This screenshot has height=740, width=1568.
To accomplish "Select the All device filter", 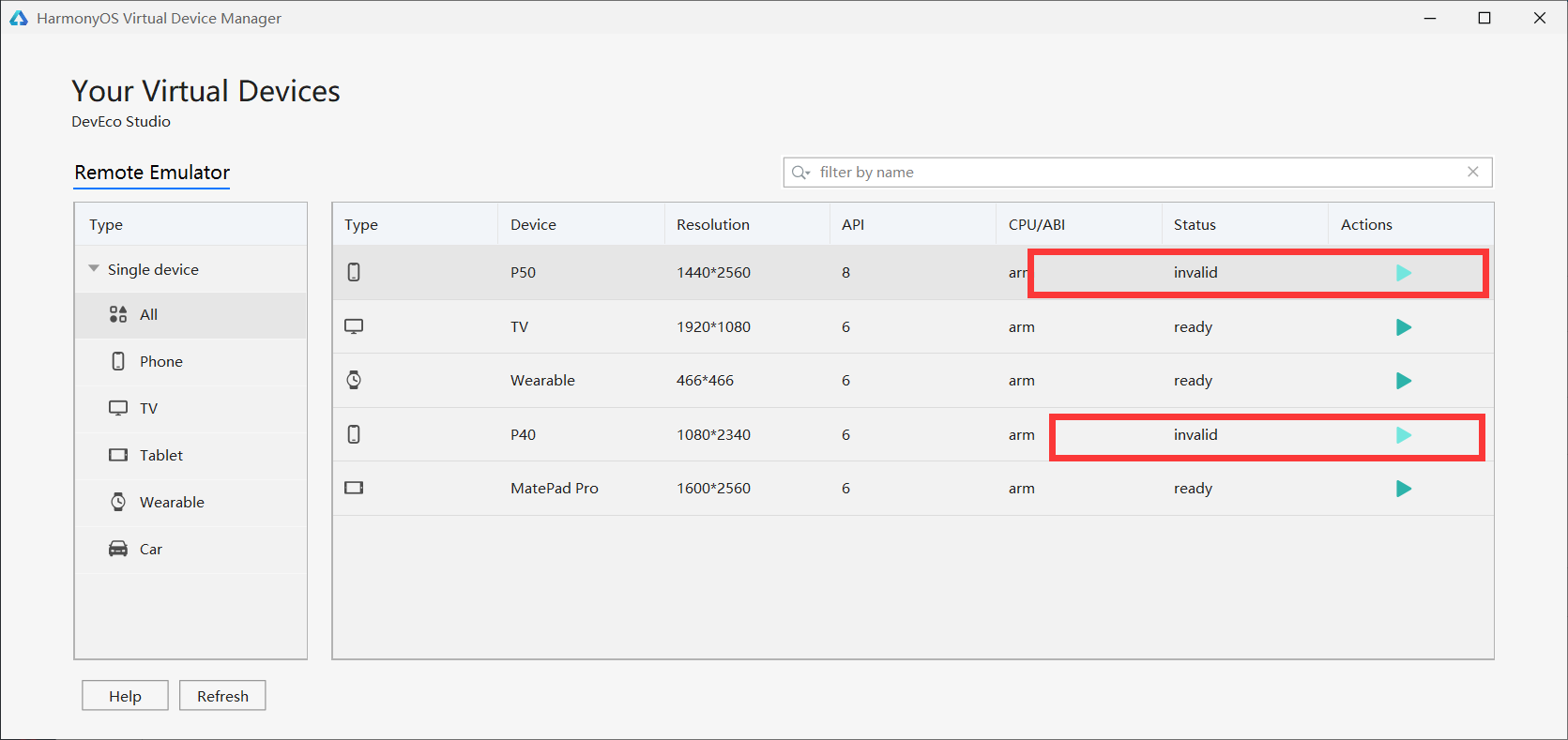I will click(x=190, y=315).
